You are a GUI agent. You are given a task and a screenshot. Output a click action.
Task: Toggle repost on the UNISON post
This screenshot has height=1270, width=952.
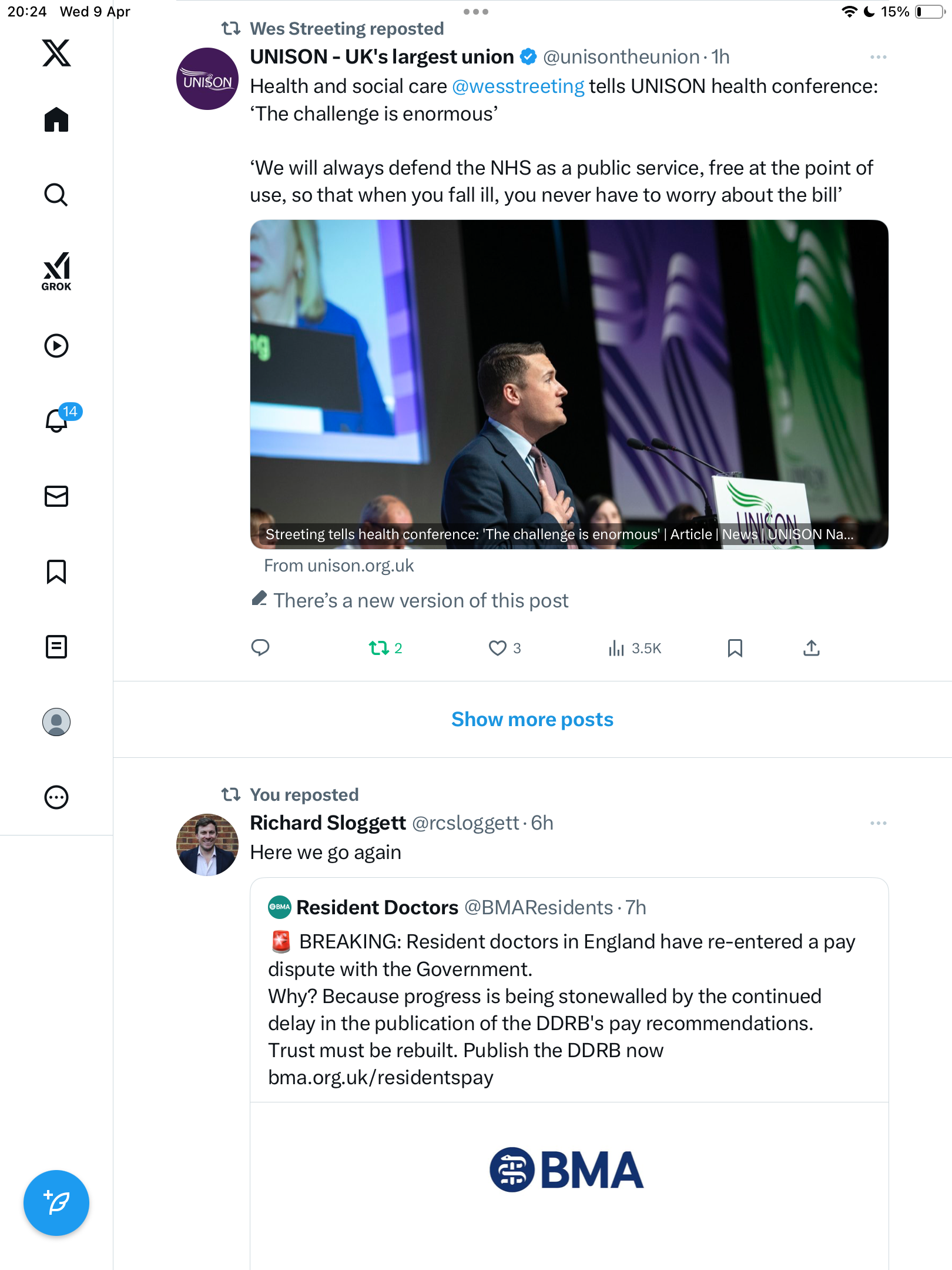(386, 648)
